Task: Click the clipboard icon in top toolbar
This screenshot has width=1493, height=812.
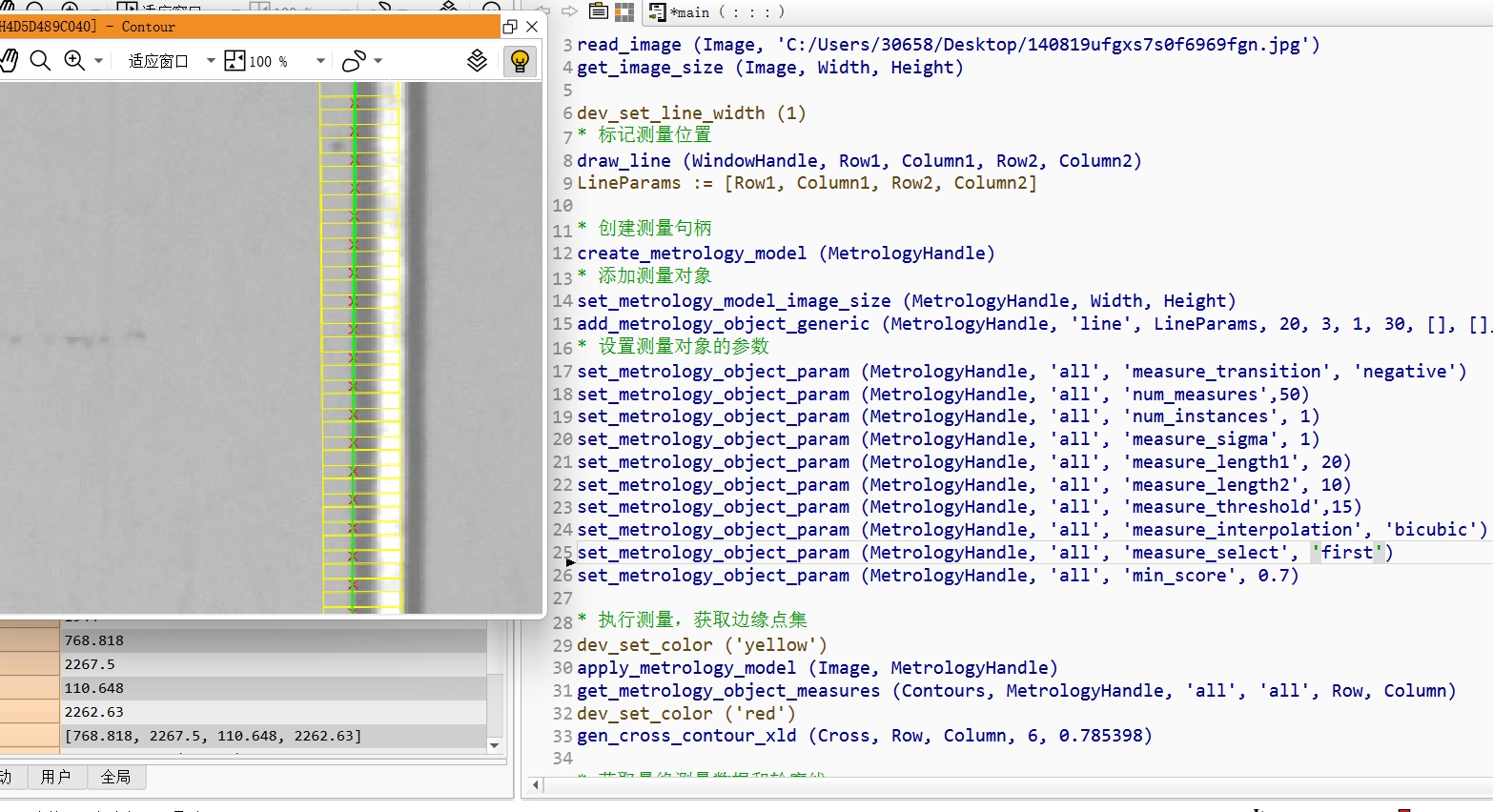Action: (x=598, y=11)
